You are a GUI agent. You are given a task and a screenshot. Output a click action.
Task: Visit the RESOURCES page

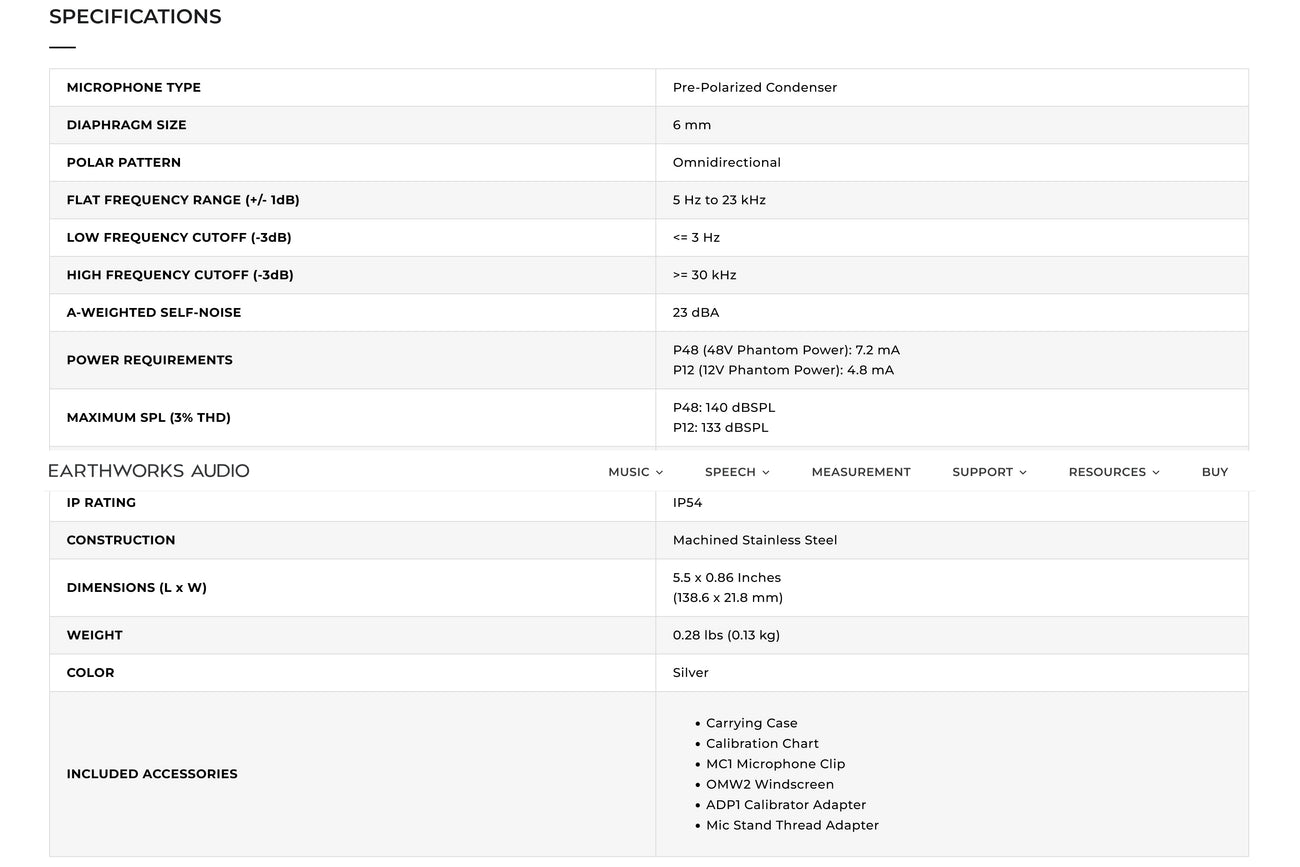[1107, 471]
